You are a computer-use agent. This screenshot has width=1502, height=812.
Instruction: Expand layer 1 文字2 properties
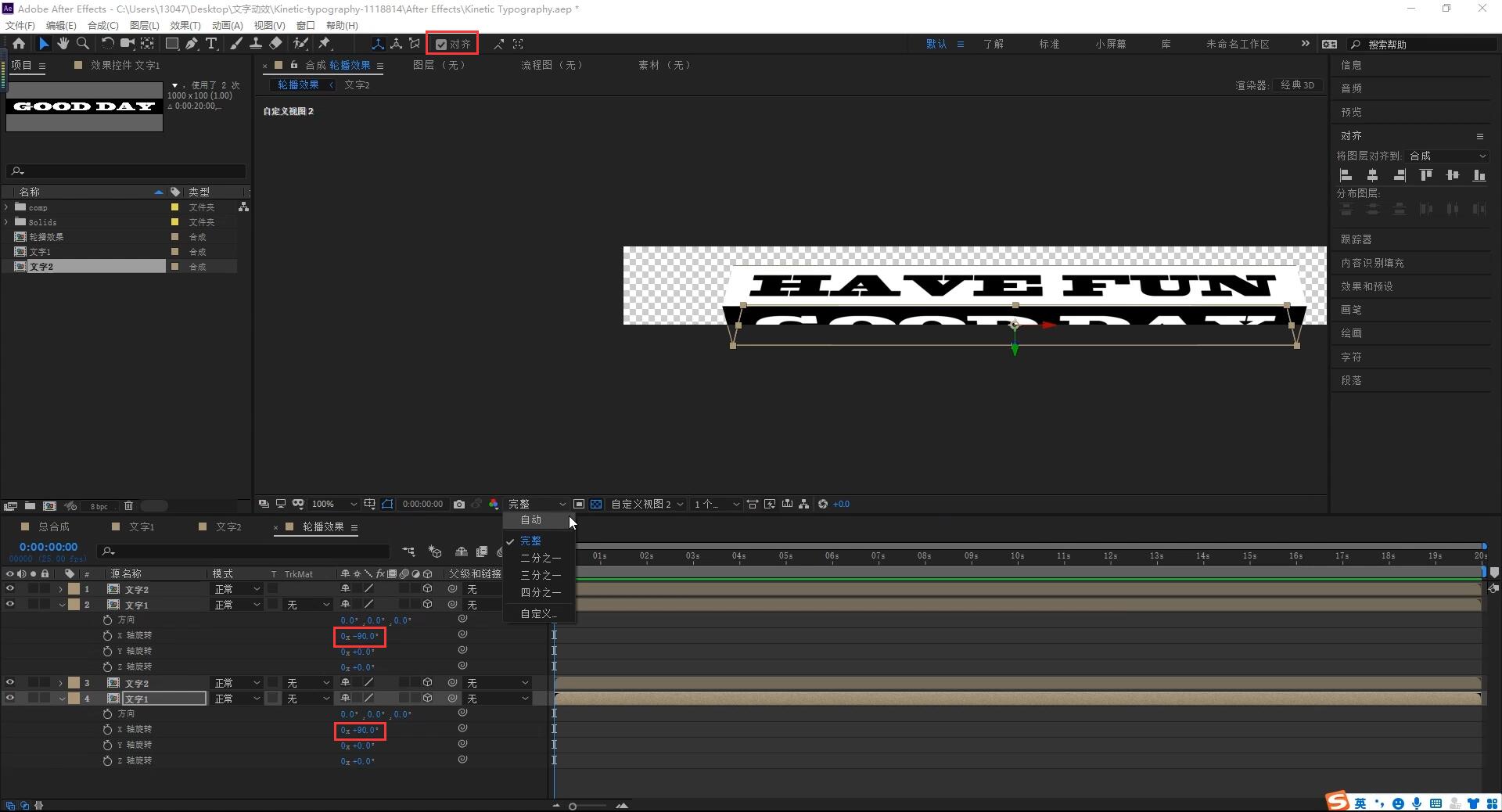click(60, 589)
